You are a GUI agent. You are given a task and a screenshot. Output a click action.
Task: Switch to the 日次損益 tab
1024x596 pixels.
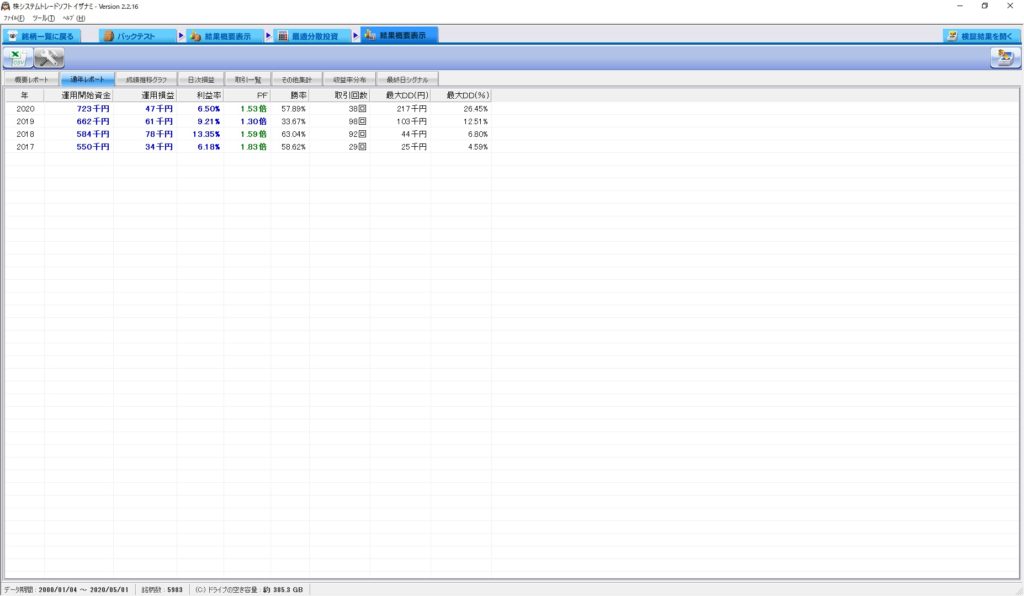(201, 79)
